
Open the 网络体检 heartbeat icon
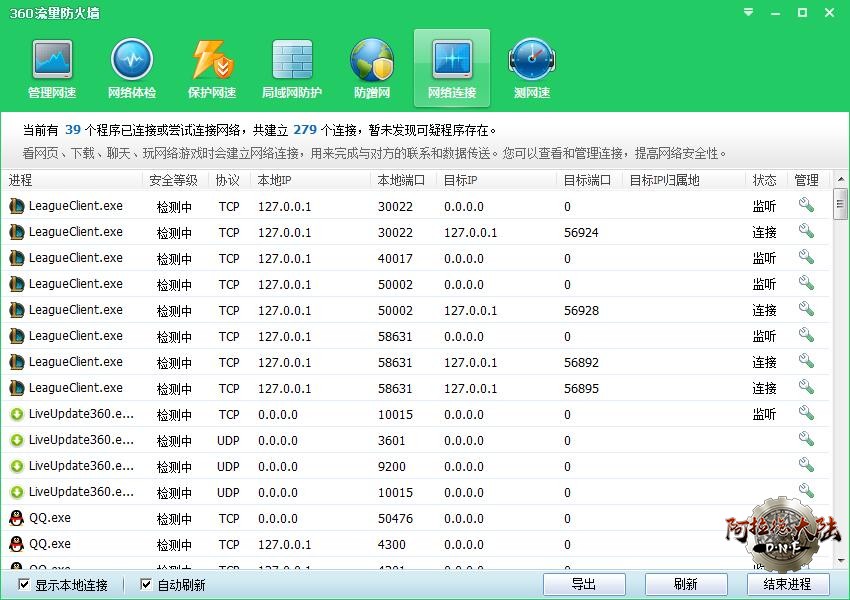pos(131,61)
